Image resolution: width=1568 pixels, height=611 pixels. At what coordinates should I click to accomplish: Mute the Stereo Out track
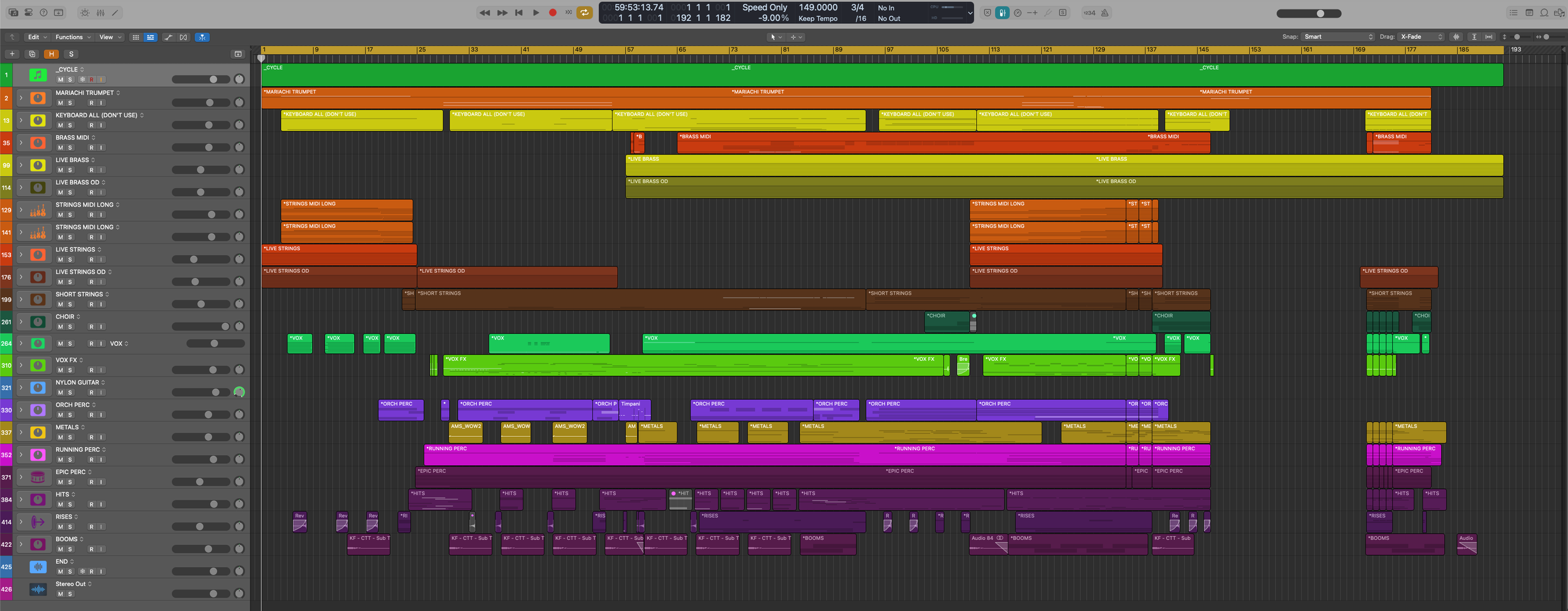[60, 594]
